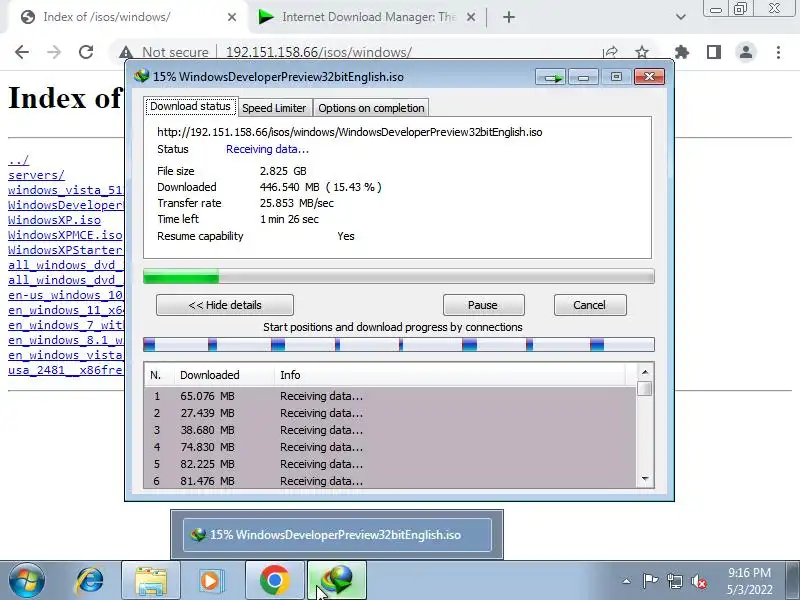The height and width of the screenshot is (600, 800).
Task: Select connection row 2 with 27.439 MB
Action: pyautogui.click(x=390, y=413)
